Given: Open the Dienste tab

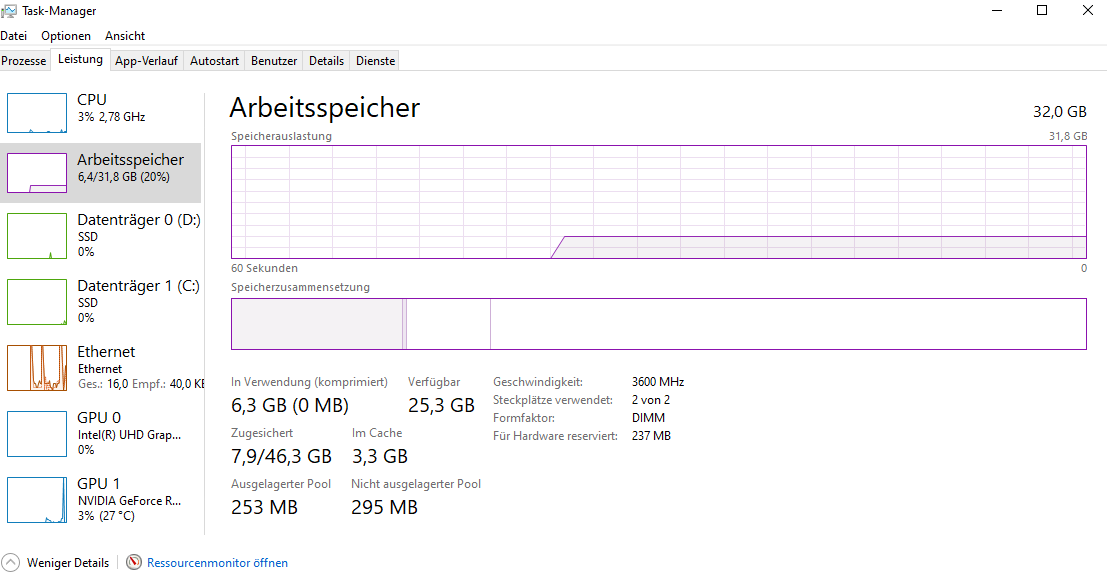Looking at the screenshot, I should click(x=376, y=61).
